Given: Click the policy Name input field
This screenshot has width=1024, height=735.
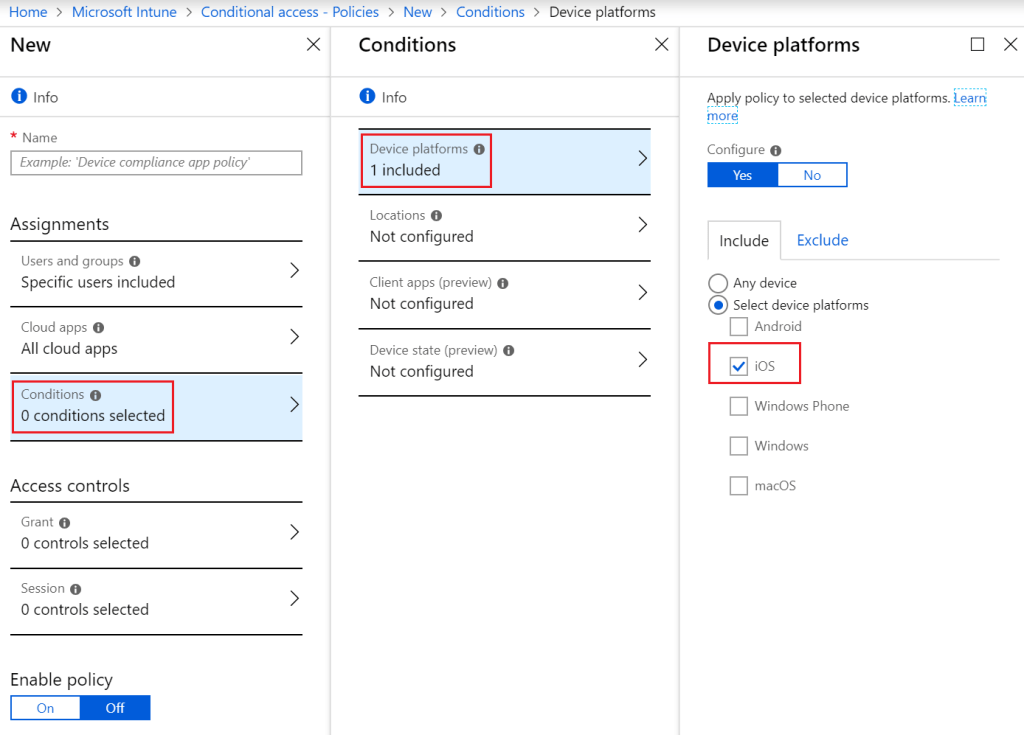Looking at the screenshot, I should tap(156, 162).
